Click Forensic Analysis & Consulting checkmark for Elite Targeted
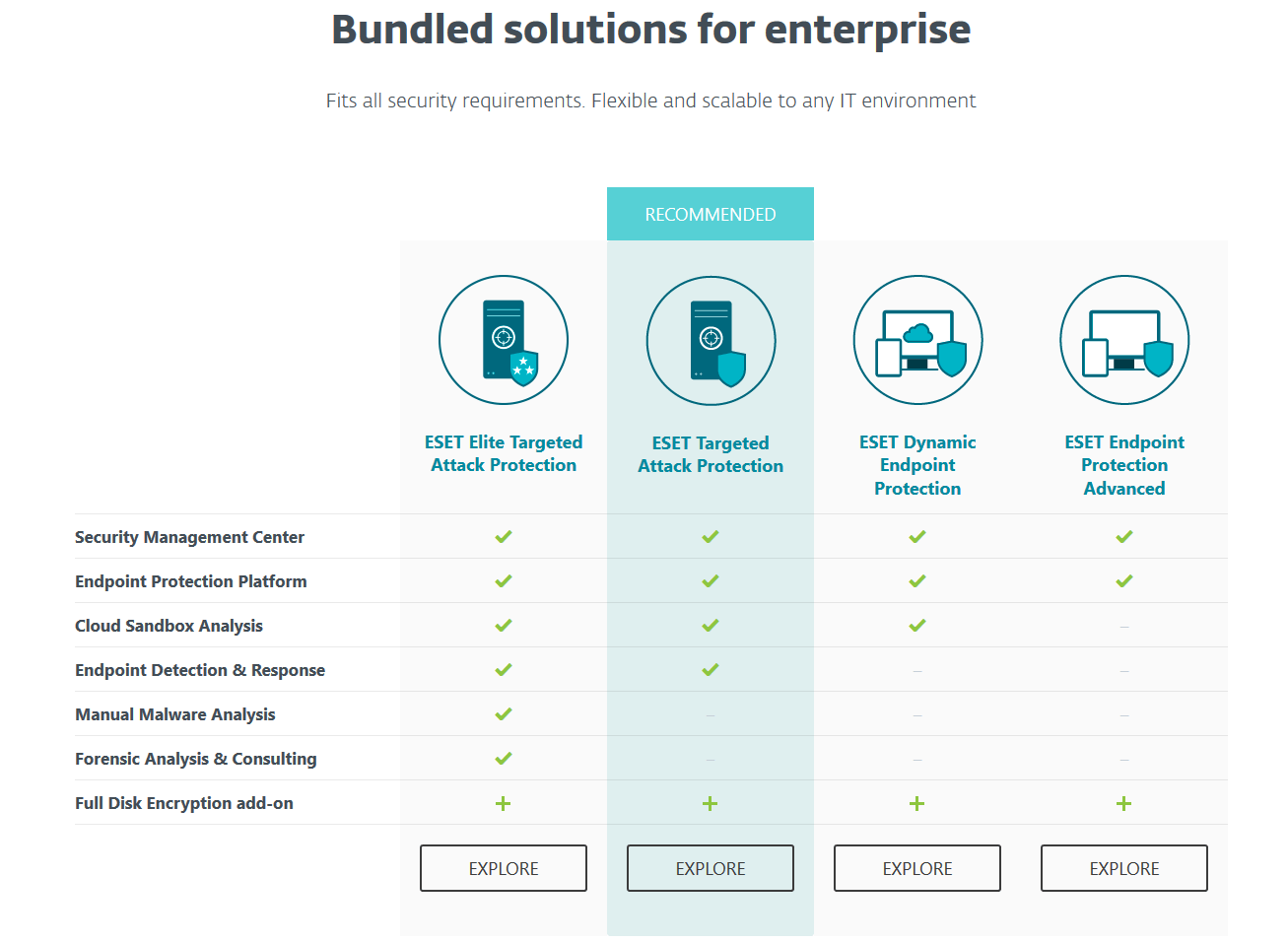Image resolution: width=1288 pixels, height=943 pixels. tap(504, 759)
